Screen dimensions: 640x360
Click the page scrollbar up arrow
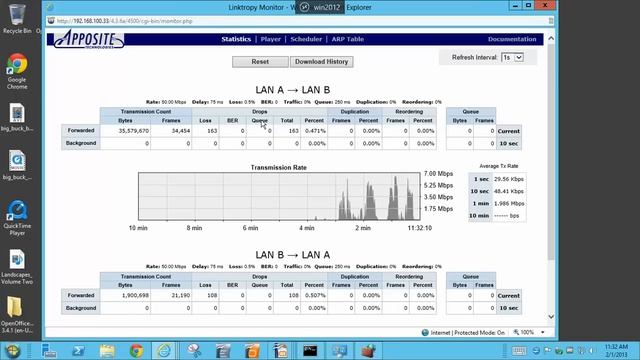(551, 38)
